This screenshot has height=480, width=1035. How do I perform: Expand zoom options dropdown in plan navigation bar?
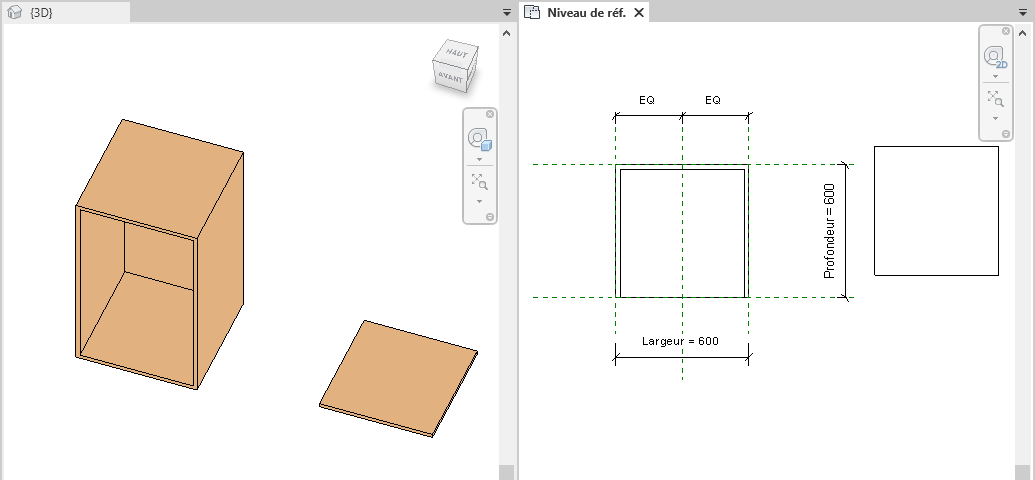(995, 117)
